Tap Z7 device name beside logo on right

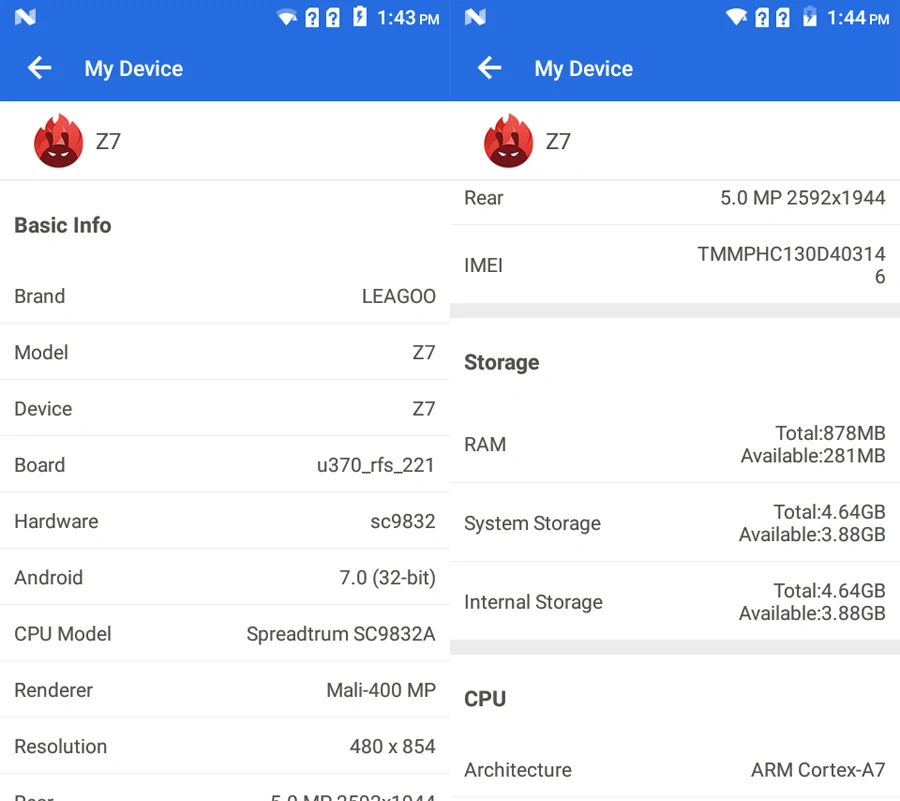point(558,141)
